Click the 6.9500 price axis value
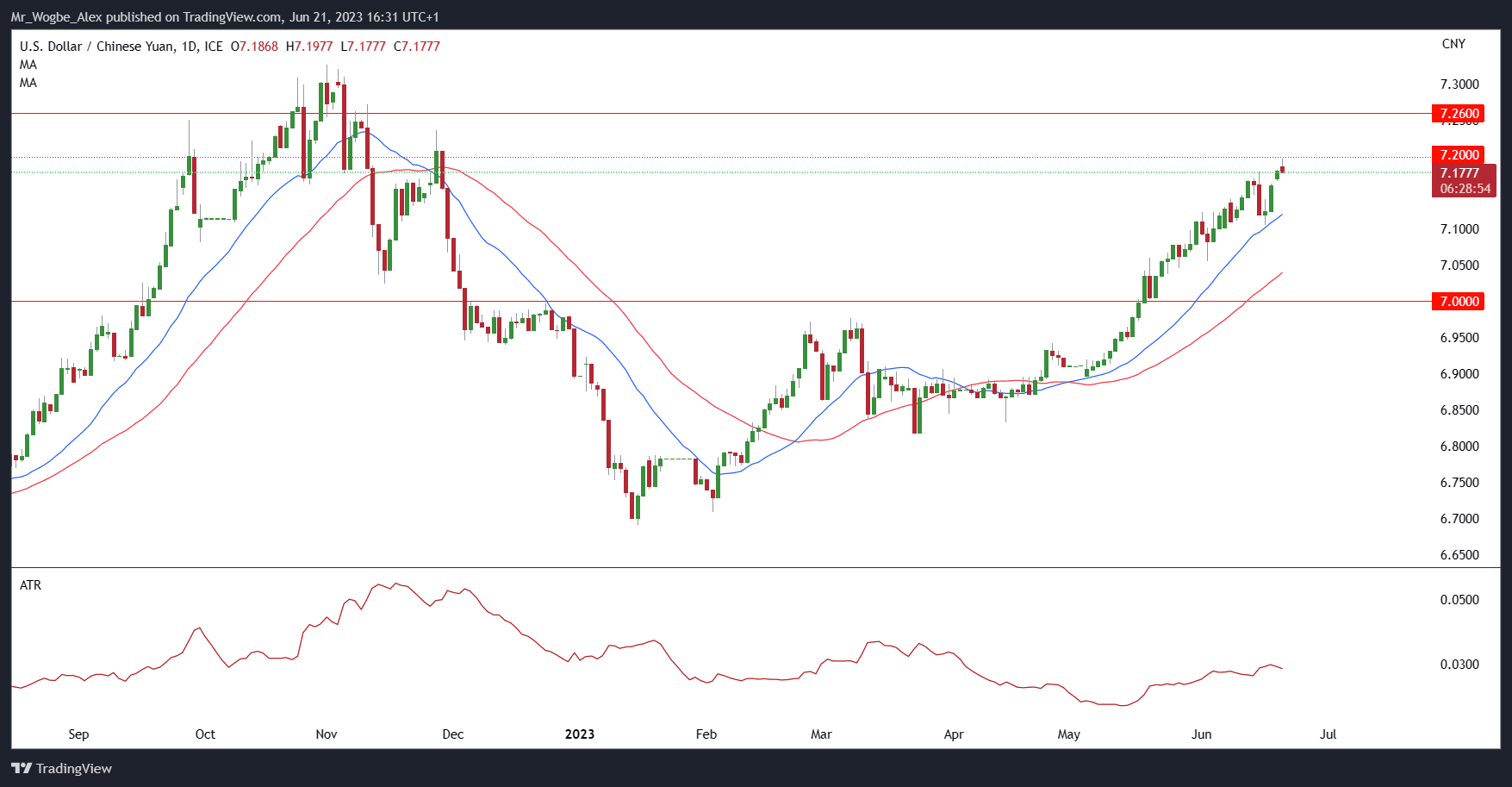The image size is (1512, 787). click(x=1459, y=338)
